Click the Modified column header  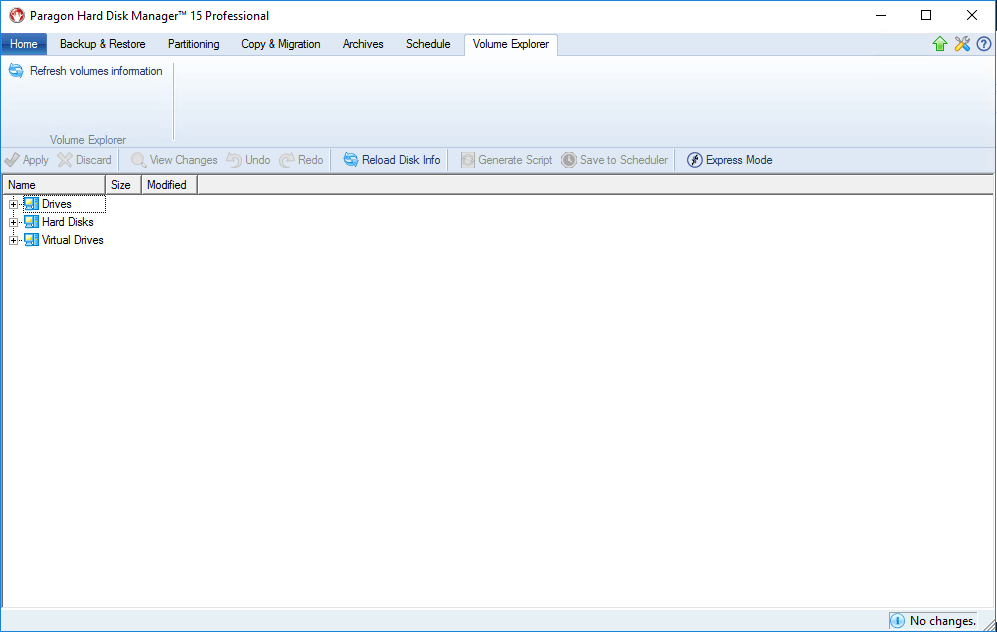[x=168, y=185]
